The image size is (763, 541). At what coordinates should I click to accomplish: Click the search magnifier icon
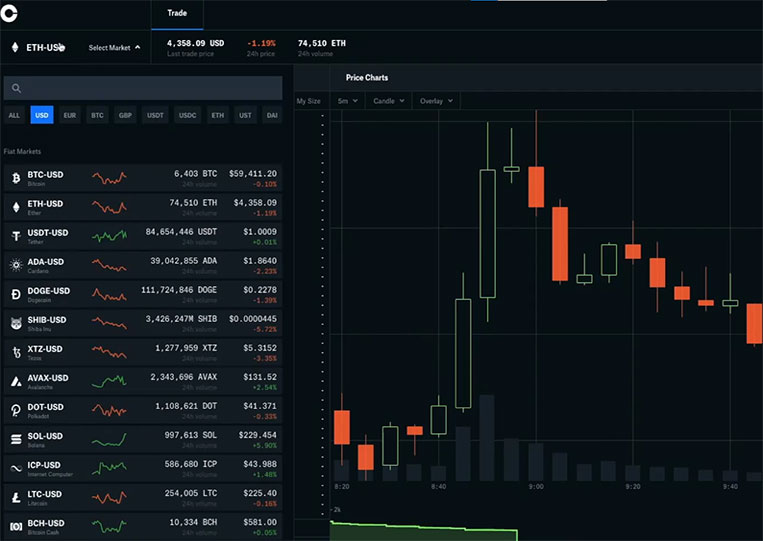(x=16, y=88)
